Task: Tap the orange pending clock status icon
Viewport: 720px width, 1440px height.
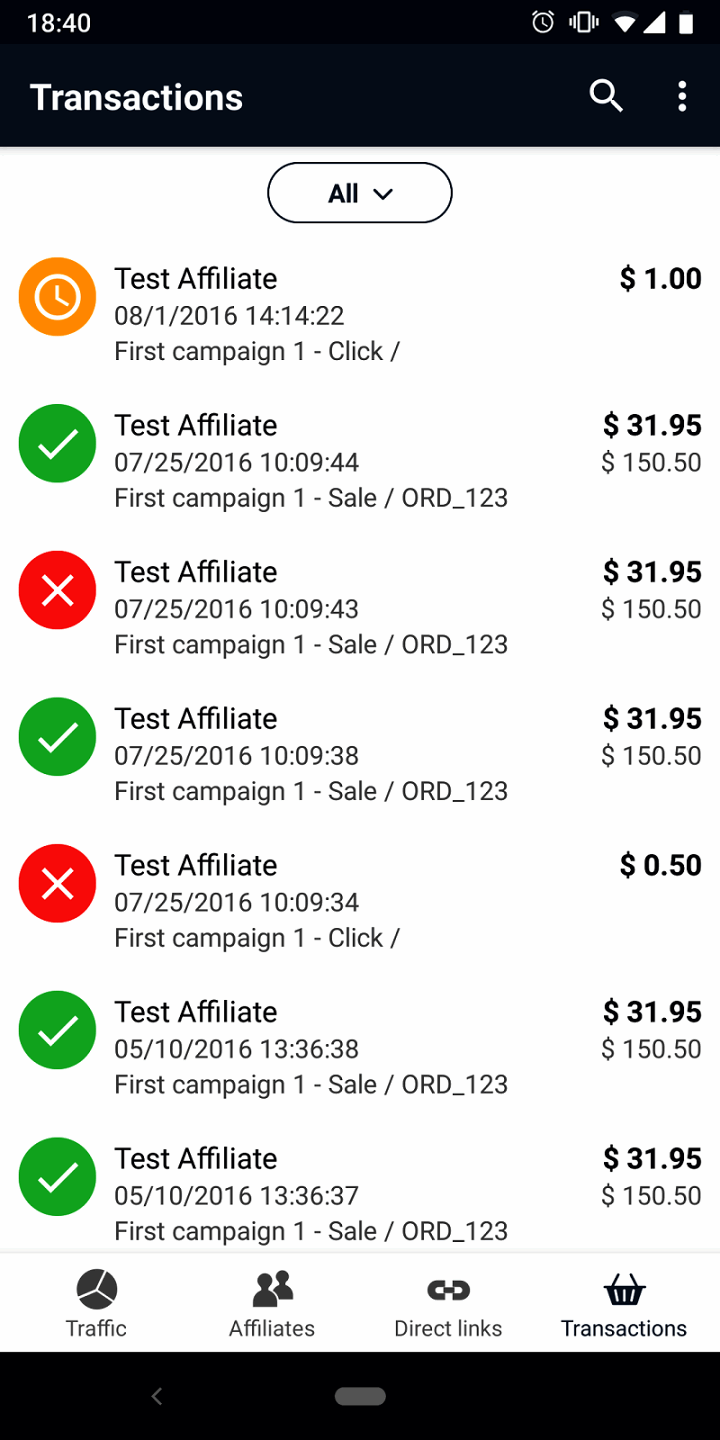Action: (58, 297)
